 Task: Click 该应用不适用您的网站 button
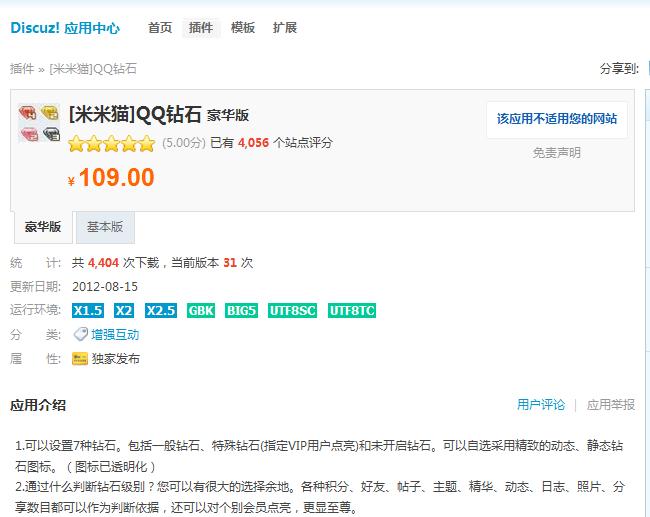pyautogui.click(x=557, y=119)
